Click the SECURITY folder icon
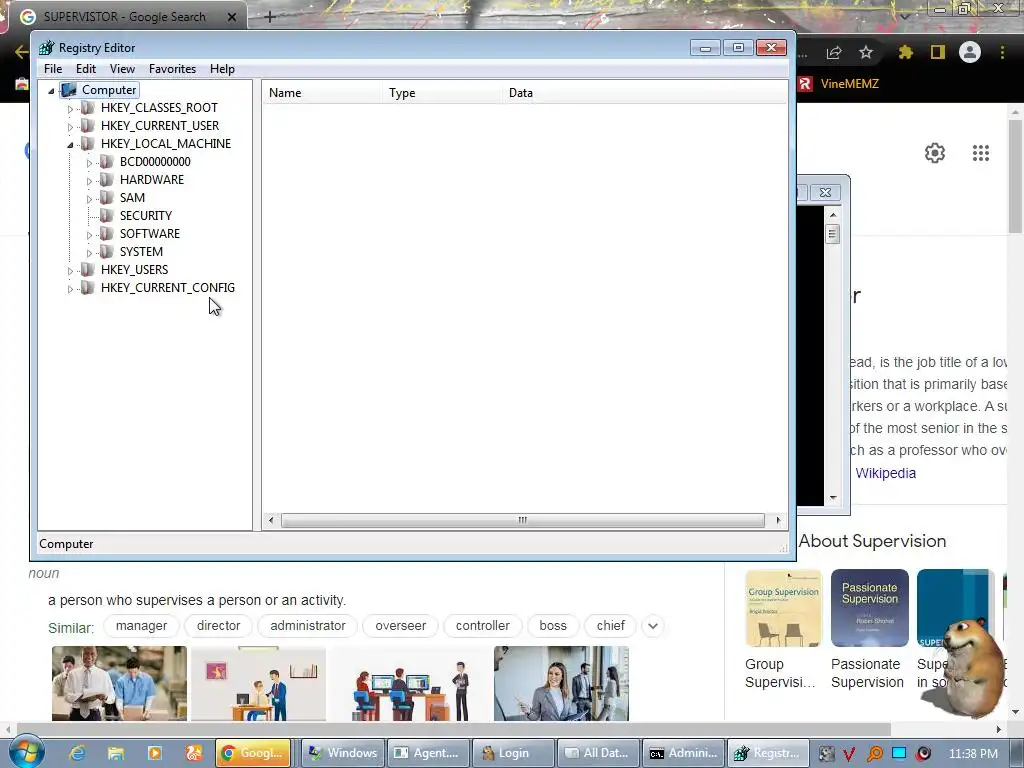This screenshot has width=1024, height=768. coord(106,216)
